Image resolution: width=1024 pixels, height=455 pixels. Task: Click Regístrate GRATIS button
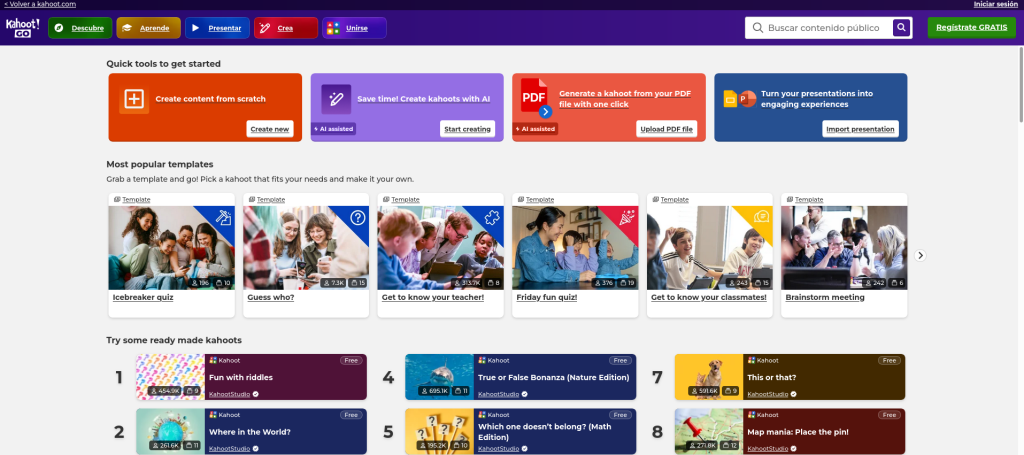(x=972, y=27)
